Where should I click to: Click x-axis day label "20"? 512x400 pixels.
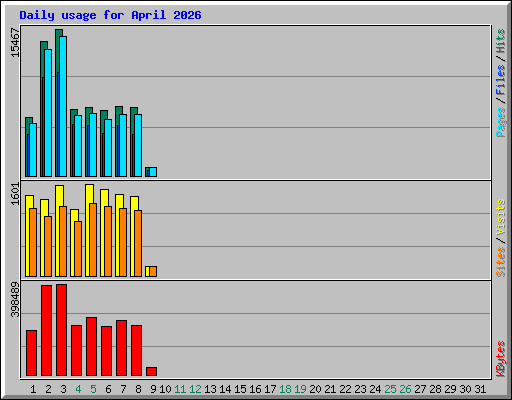click(x=315, y=389)
